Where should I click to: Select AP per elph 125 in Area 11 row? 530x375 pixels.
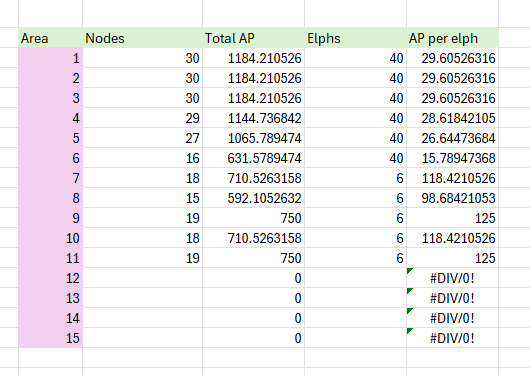[x=453, y=258]
